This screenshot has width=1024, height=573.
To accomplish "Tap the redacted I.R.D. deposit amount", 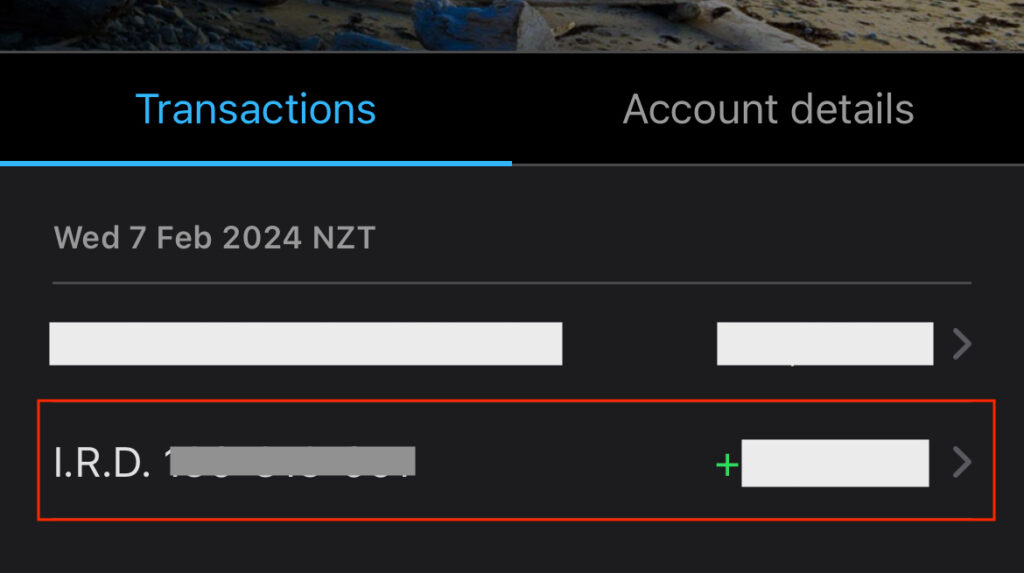I will tap(834, 463).
